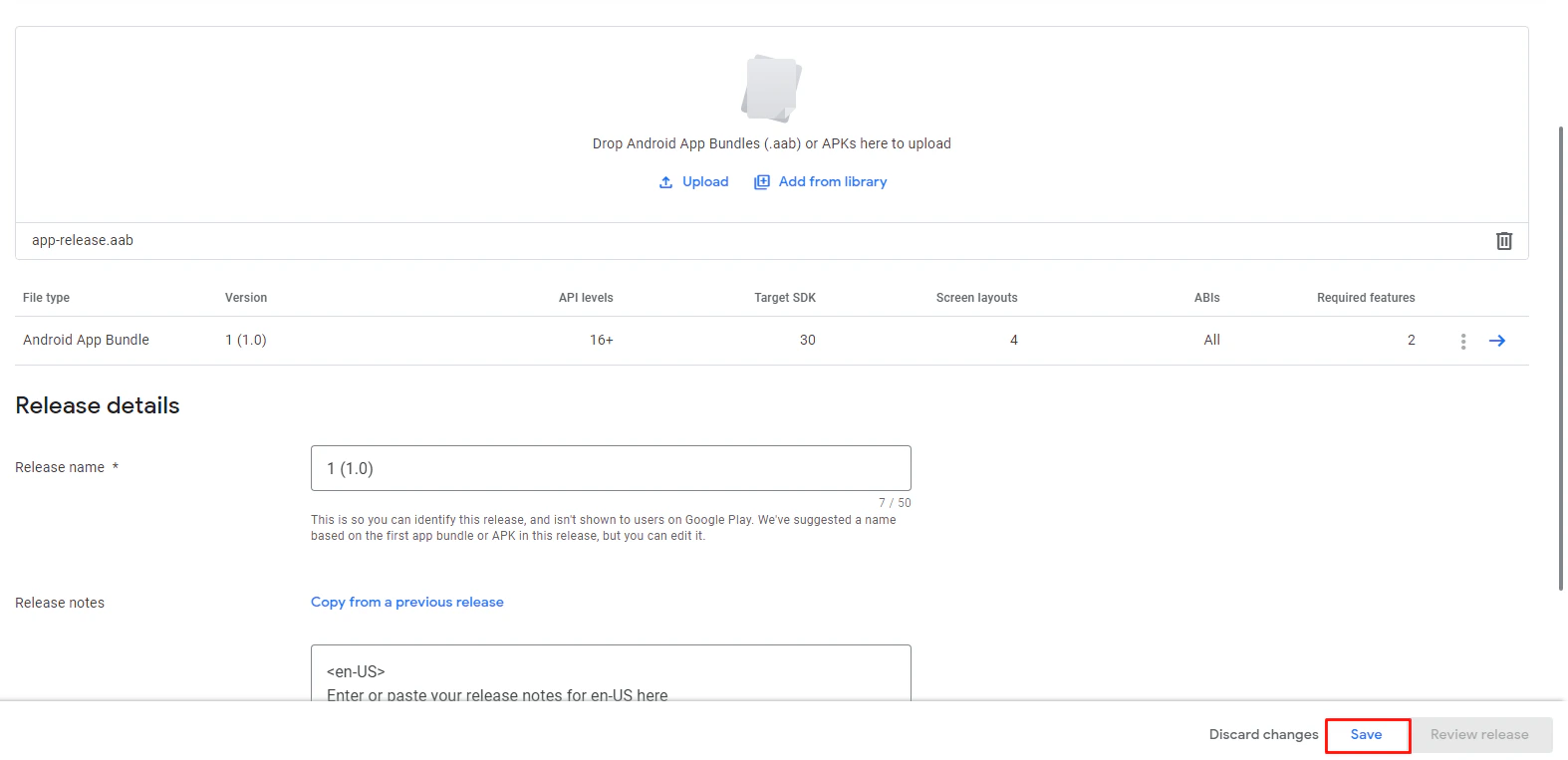Click the Add from library icon
This screenshot has height=760, width=1568.
point(762,182)
